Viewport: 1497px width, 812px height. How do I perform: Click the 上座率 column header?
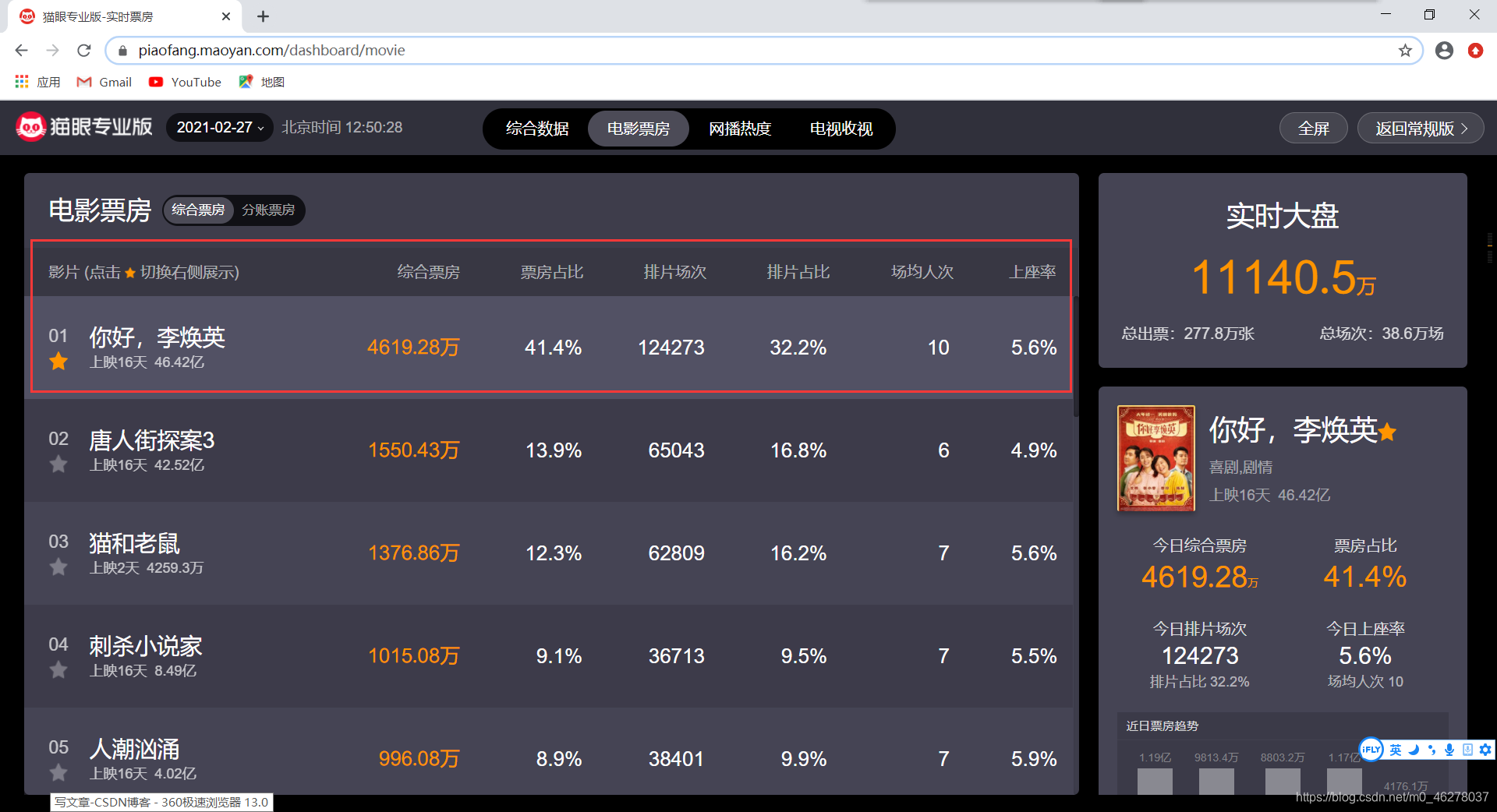(x=1032, y=272)
